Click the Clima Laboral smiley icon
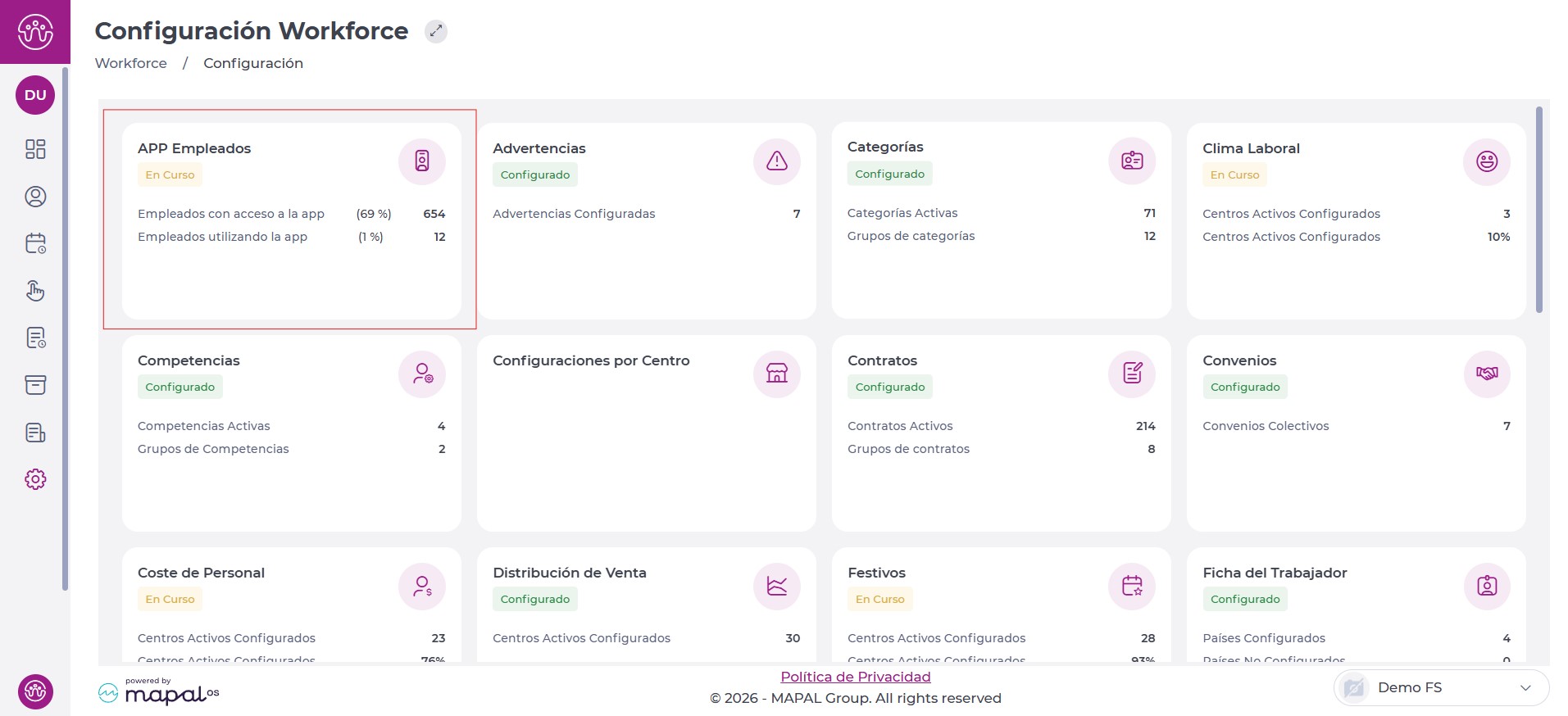 1486,161
